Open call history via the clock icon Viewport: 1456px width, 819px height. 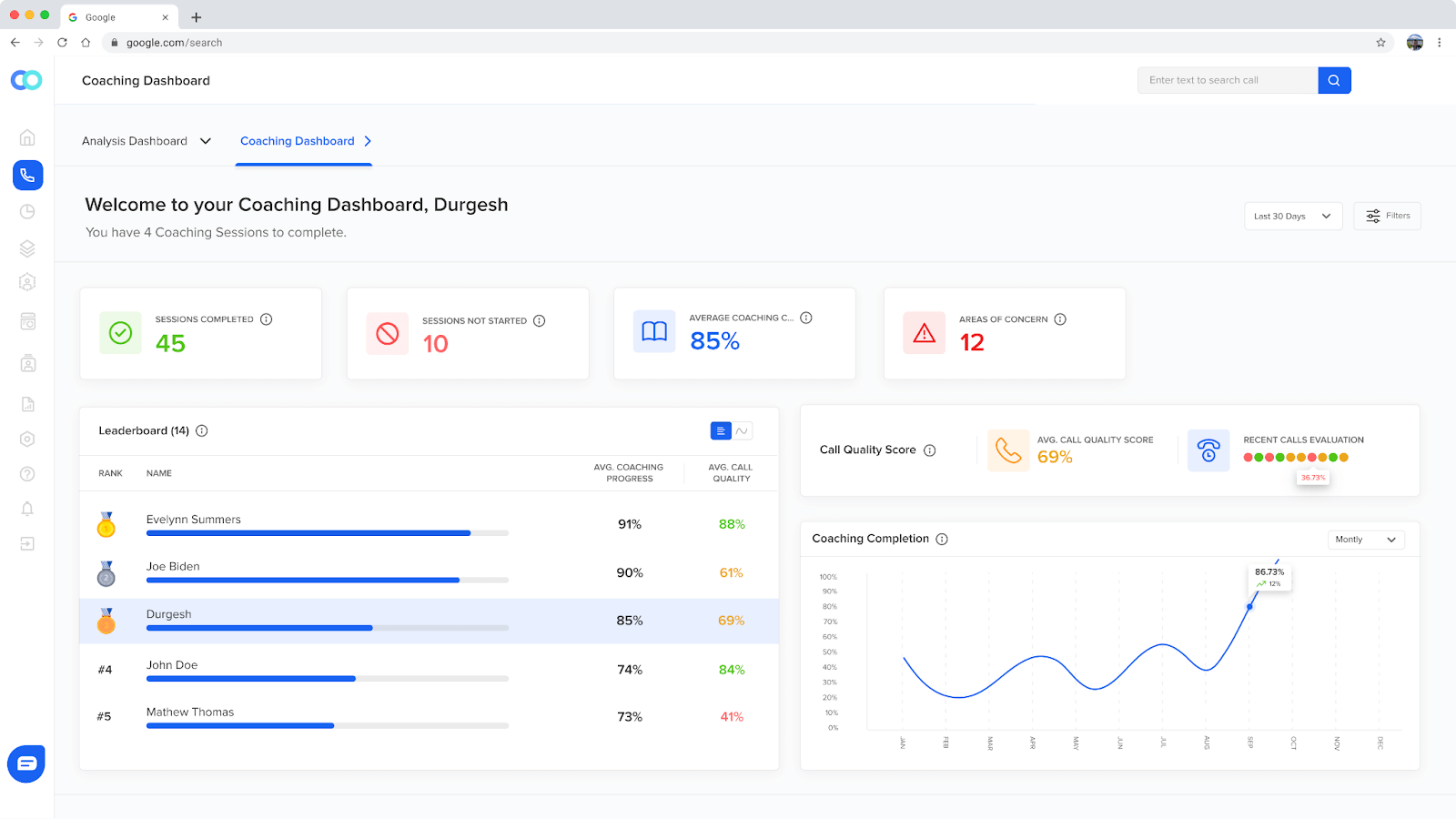27,210
